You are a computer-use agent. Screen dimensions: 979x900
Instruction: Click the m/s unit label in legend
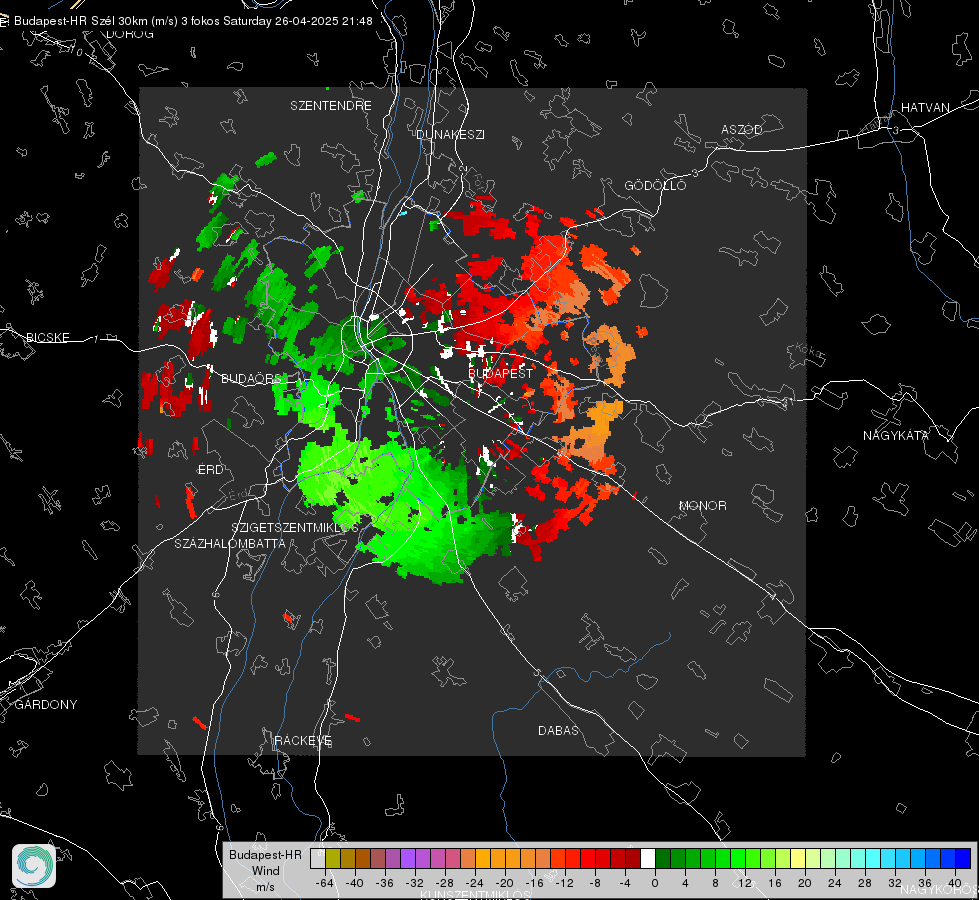coord(265,887)
